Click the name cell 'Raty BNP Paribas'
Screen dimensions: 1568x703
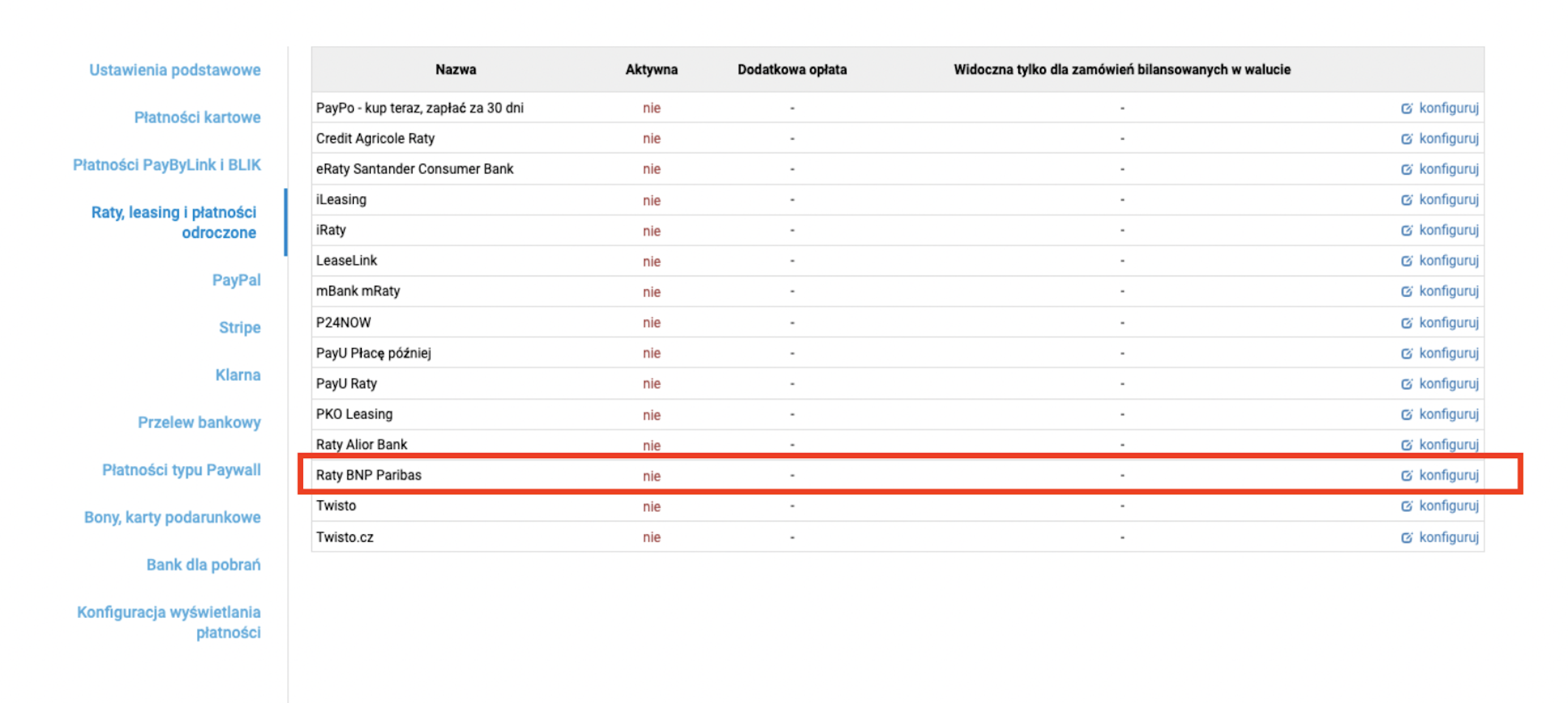(x=369, y=475)
